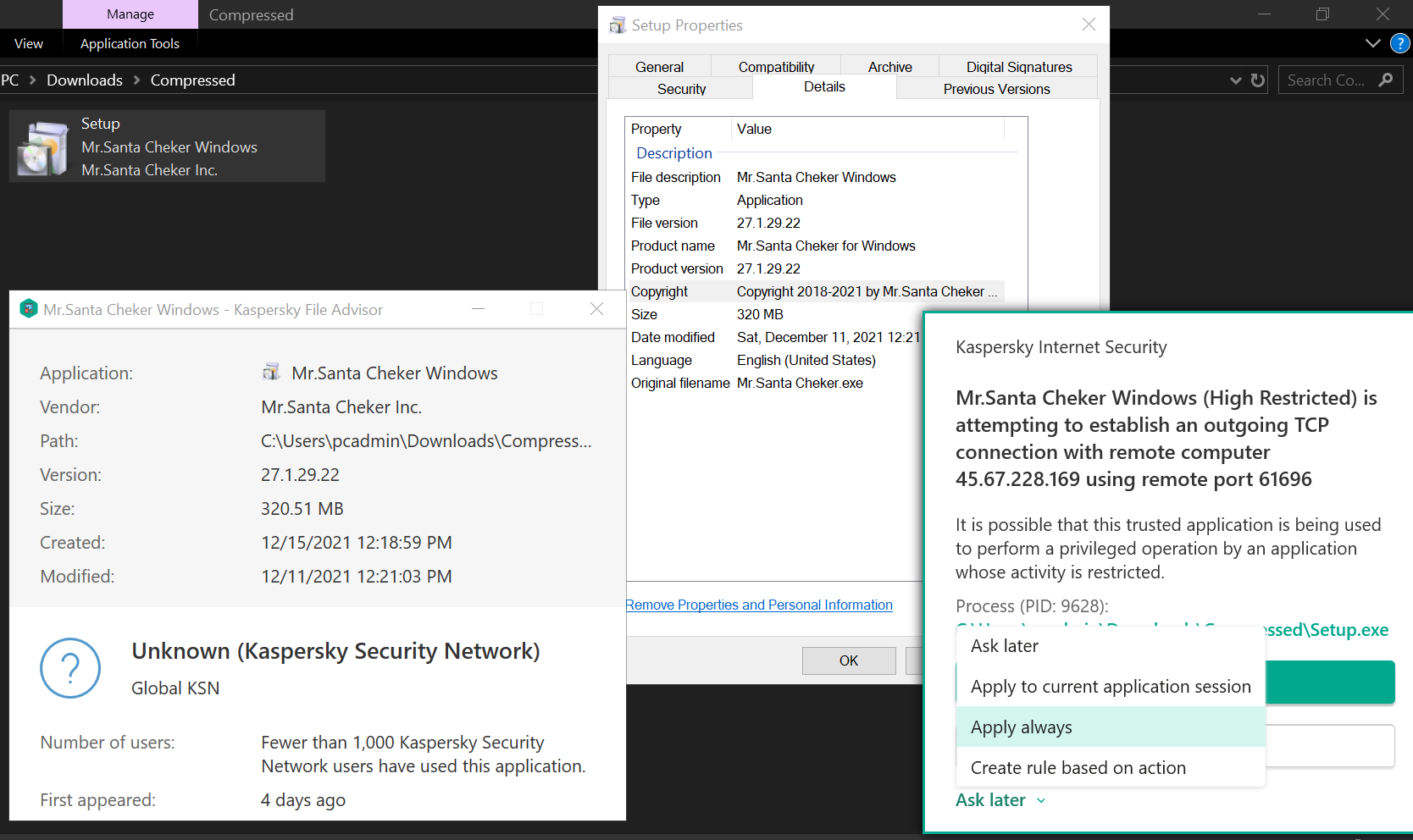Open Explorer help via blue question icon
The image size is (1413, 840).
(x=1400, y=43)
